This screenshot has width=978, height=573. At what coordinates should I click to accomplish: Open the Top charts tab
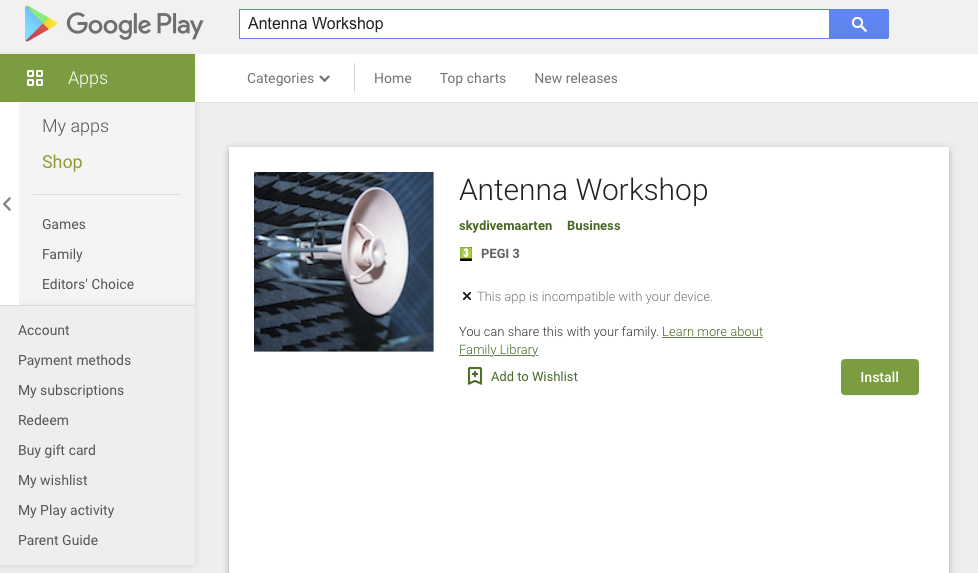tap(473, 79)
